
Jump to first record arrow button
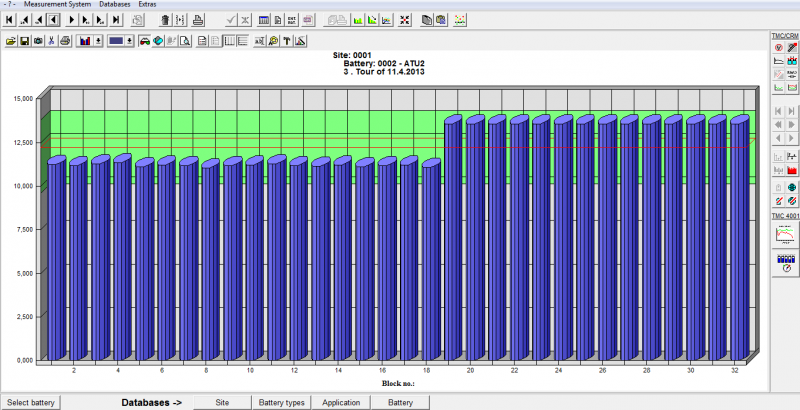click(x=9, y=19)
